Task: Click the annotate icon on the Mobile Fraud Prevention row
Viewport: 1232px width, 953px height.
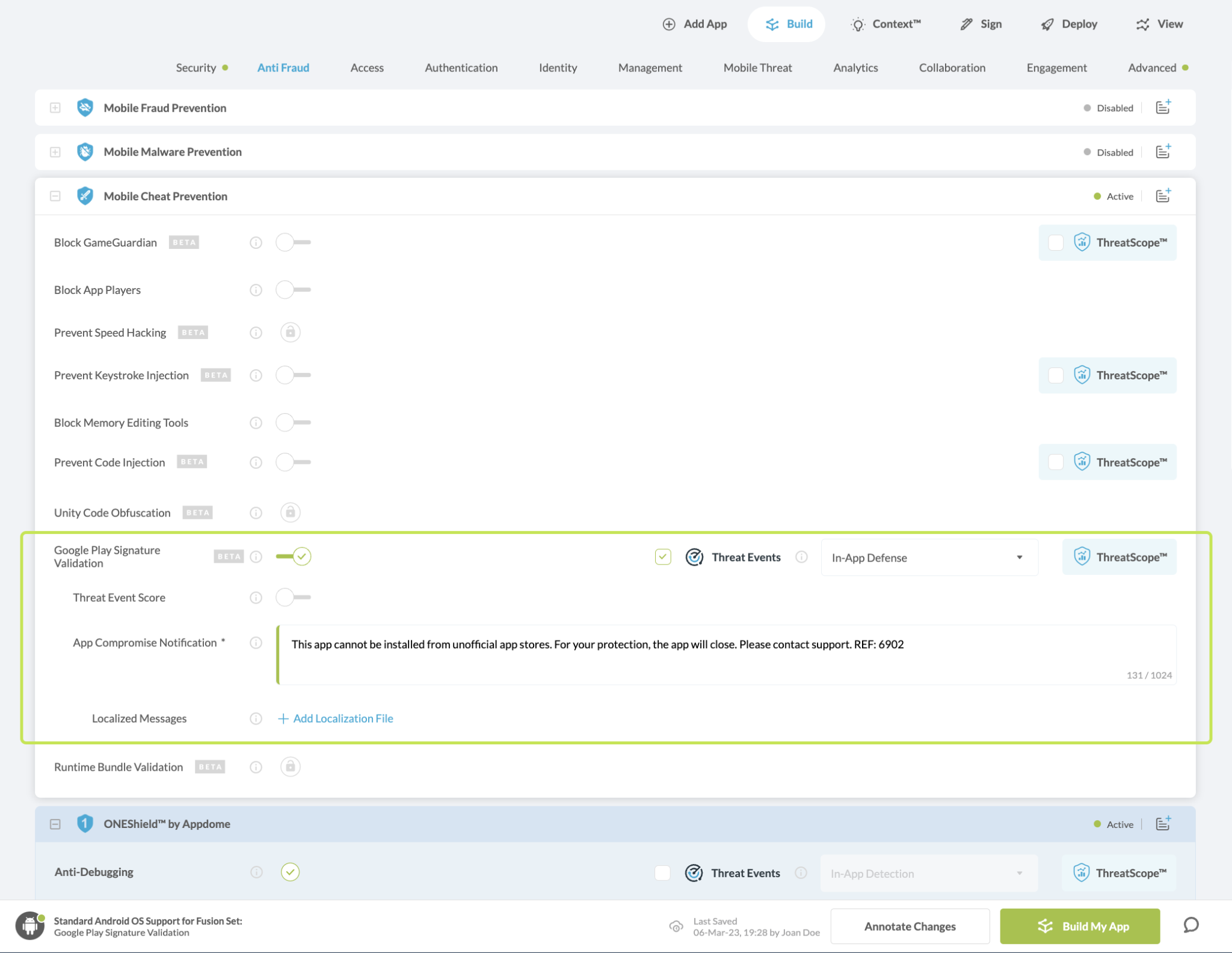Action: point(1163,108)
